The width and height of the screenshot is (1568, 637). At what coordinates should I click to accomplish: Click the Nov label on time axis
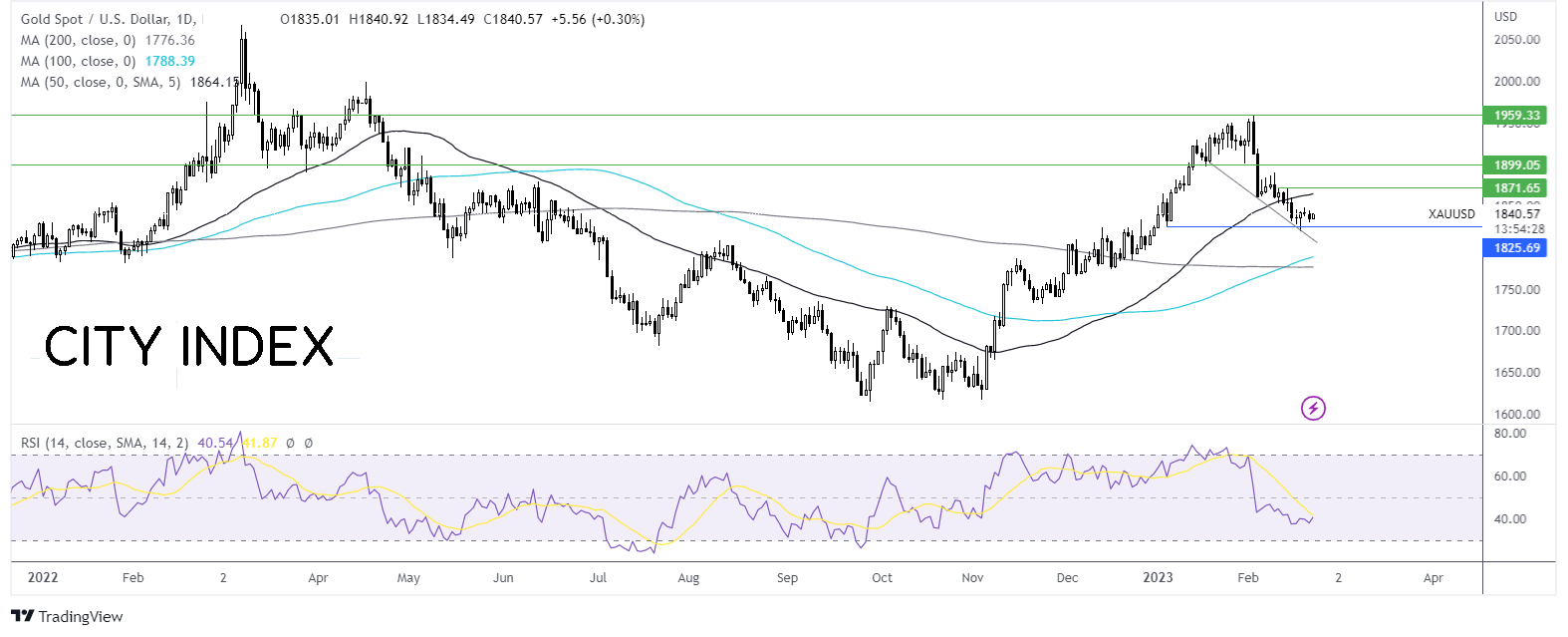(973, 577)
